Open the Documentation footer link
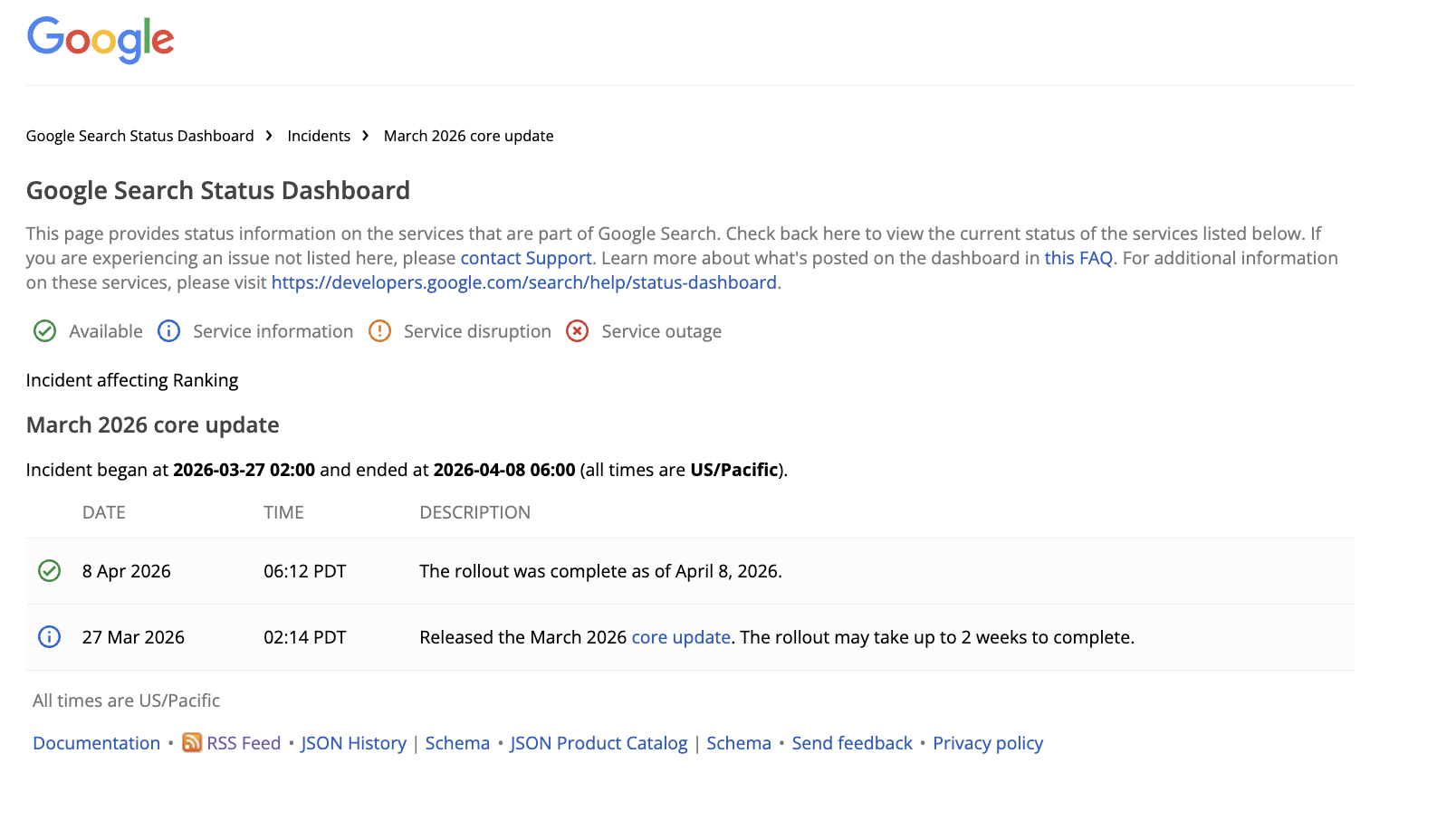Screen dimensions: 1456x820 95,743
